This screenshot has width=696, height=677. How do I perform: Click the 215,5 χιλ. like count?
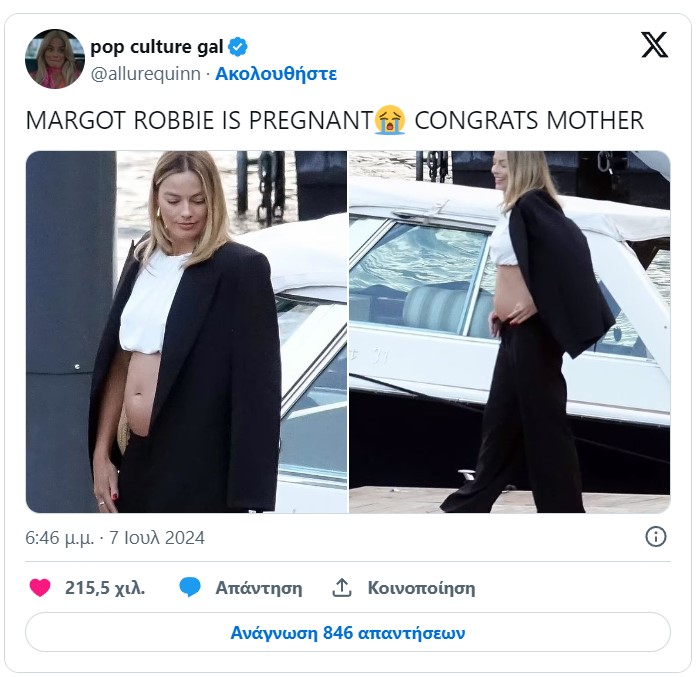click(x=105, y=588)
